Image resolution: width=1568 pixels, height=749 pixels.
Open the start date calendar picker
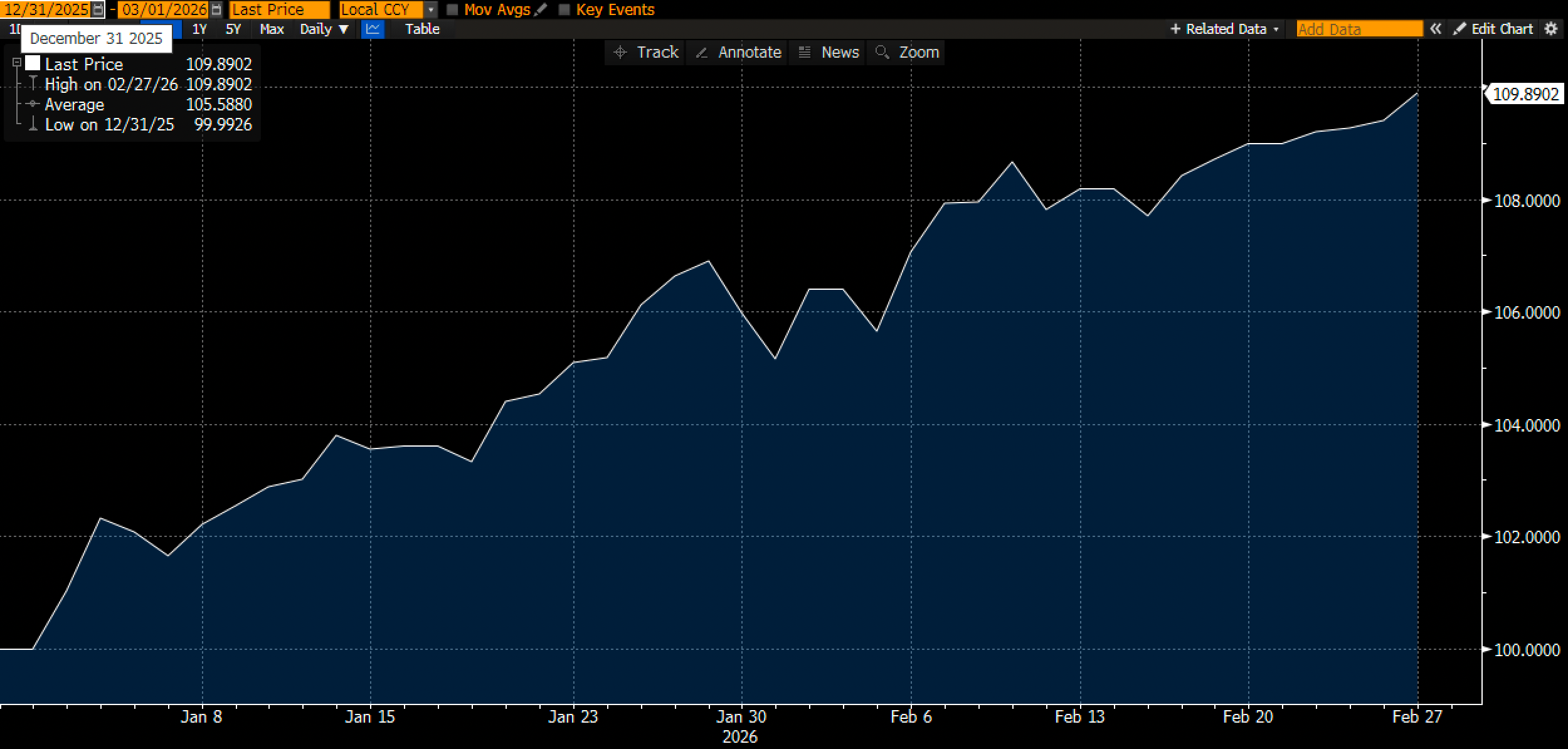[98, 9]
